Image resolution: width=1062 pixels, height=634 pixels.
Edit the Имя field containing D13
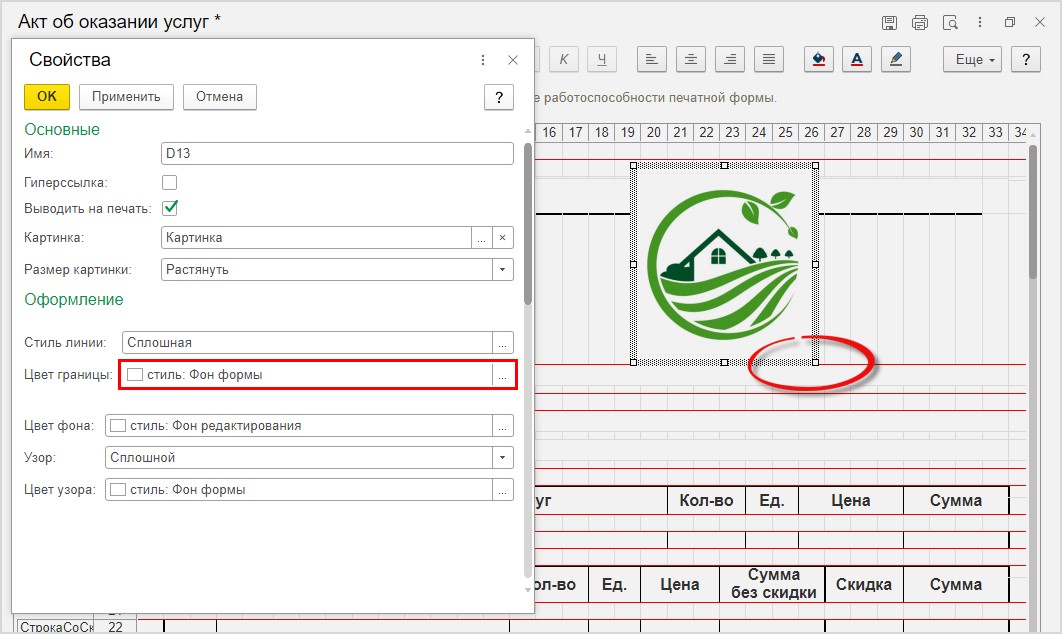point(337,153)
